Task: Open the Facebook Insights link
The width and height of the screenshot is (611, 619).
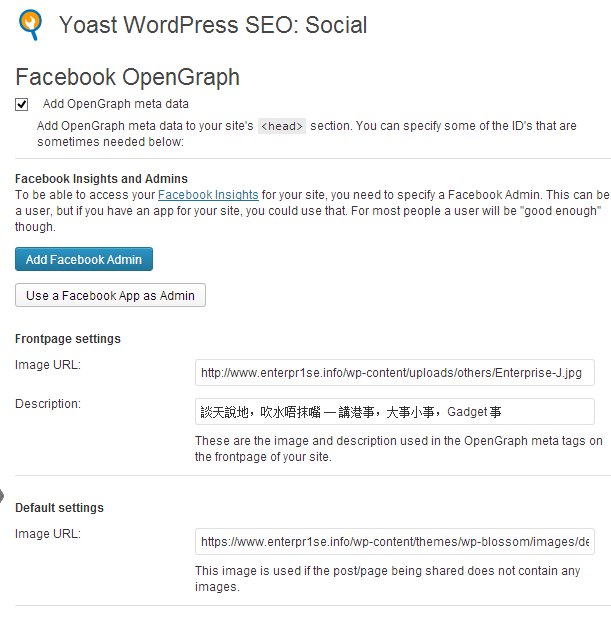Action: pos(208,195)
